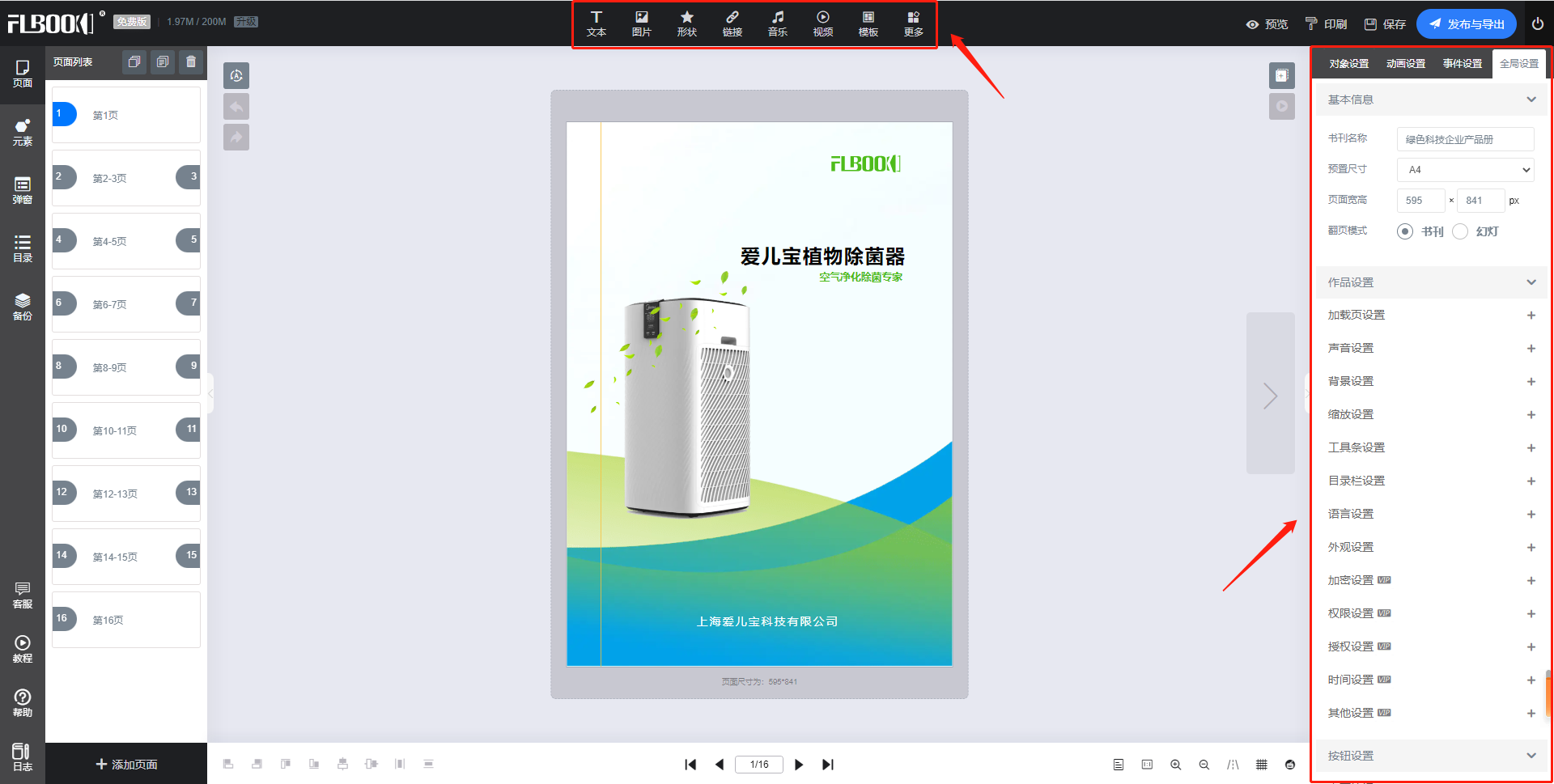Open the 日志 log panel
The image size is (1554, 784).
[23, 758]
